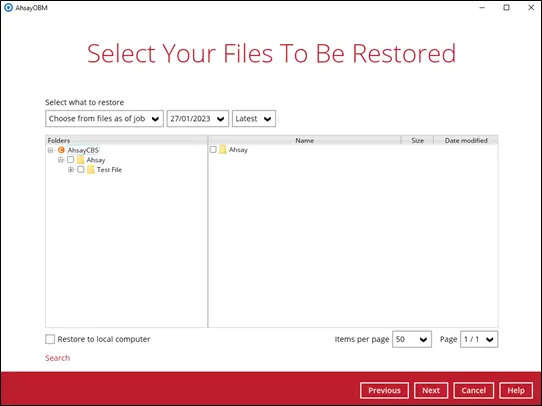Open the 27/01/2023 date dropdown

[198, 119]
